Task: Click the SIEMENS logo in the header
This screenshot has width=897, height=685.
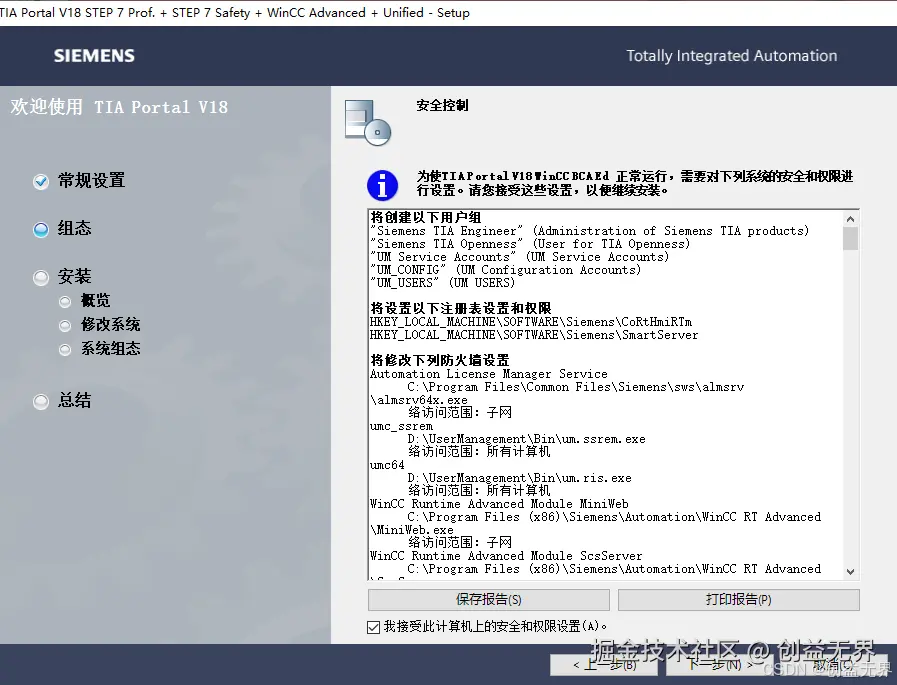Action: coord(94,56)
